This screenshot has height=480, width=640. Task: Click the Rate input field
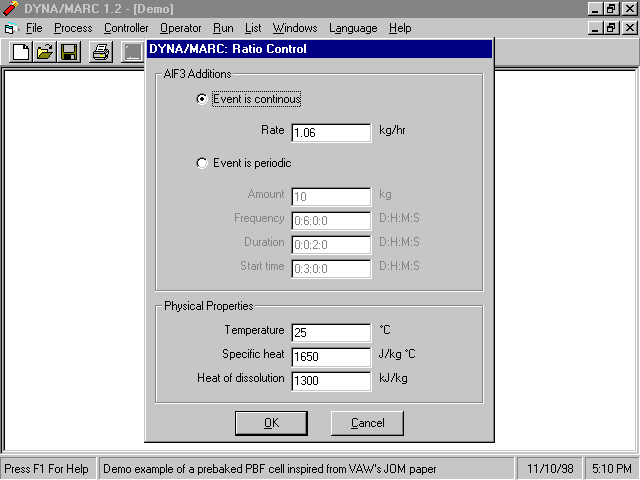pyautogui.click(x=331, y=133)
